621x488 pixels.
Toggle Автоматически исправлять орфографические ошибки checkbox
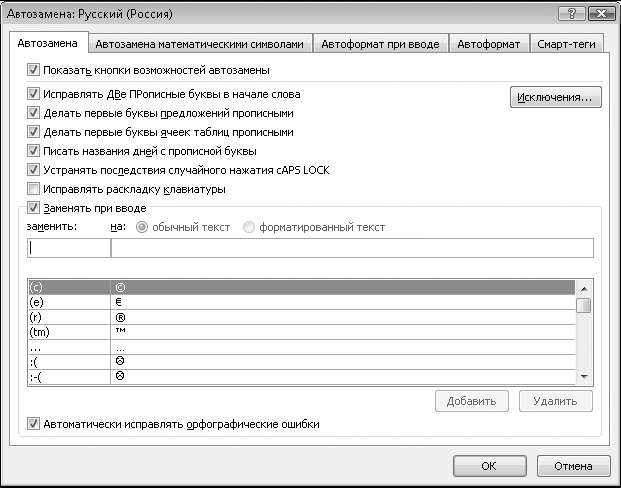(x=33, y=424)
